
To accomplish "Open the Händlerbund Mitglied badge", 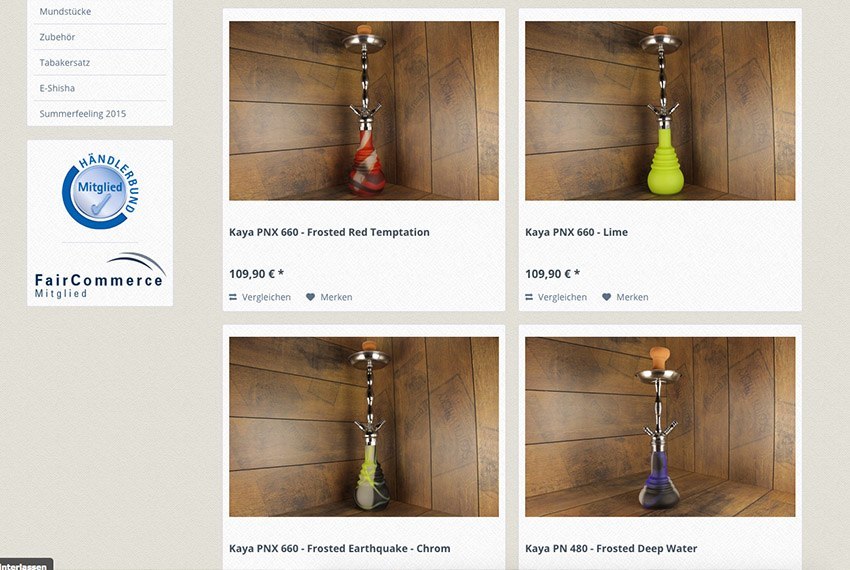I will (x=100, y=191).
